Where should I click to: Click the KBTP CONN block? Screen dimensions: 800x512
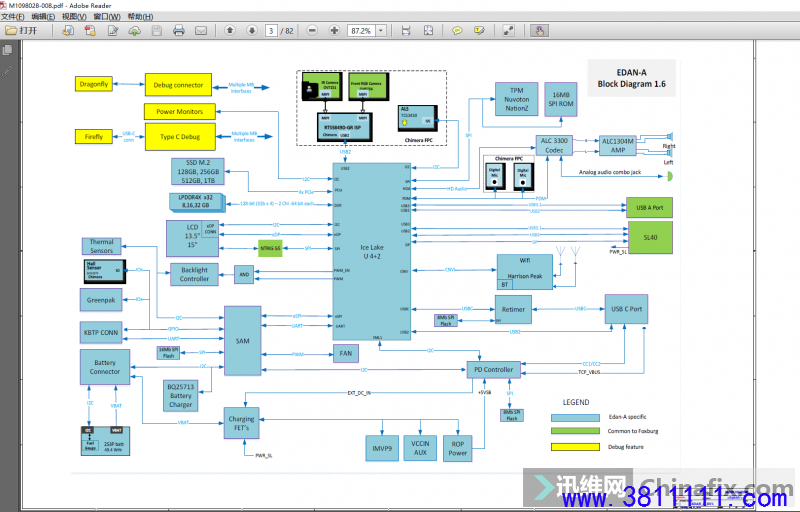[x=101, y=332]
